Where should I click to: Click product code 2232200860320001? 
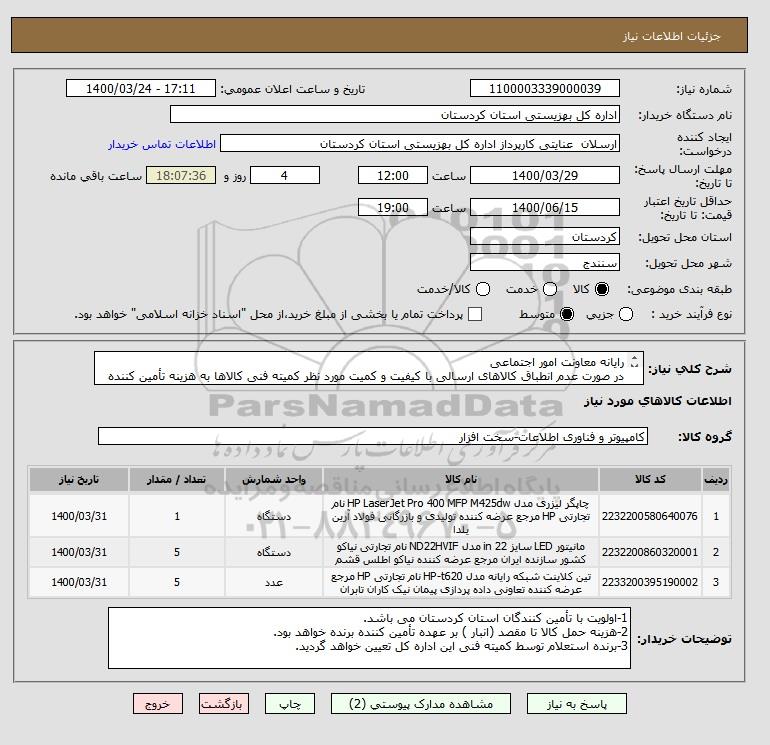click(x=650, y=552)
